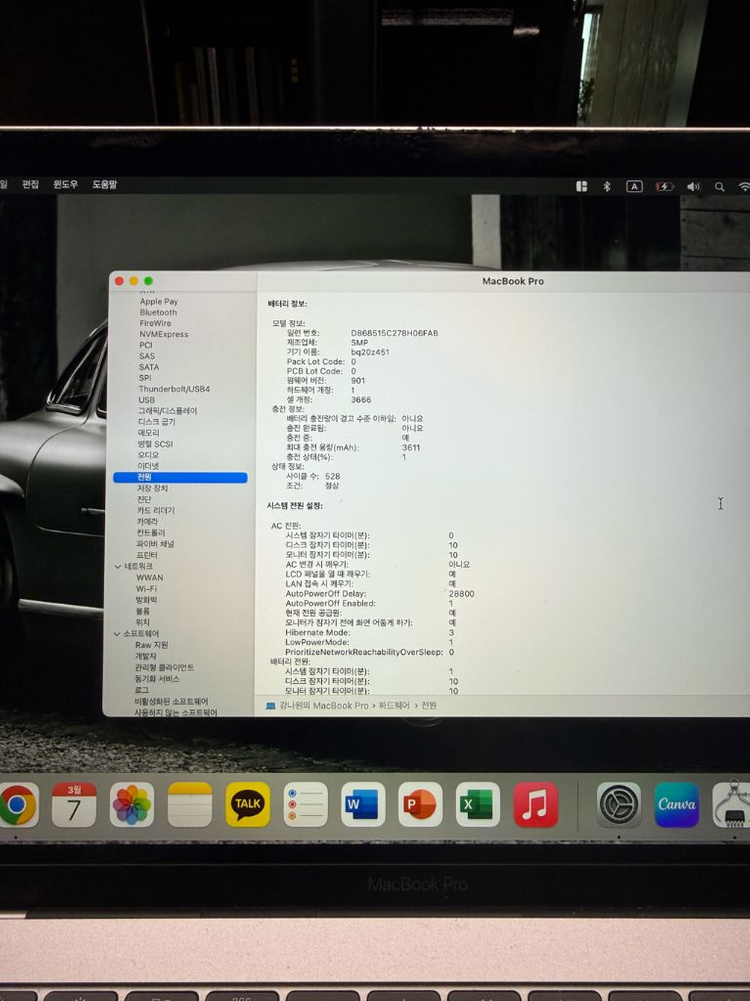This screenshot has height=1001, width=750.
Task: Open the volume control in menu bar
Action: tap(693, 186)
